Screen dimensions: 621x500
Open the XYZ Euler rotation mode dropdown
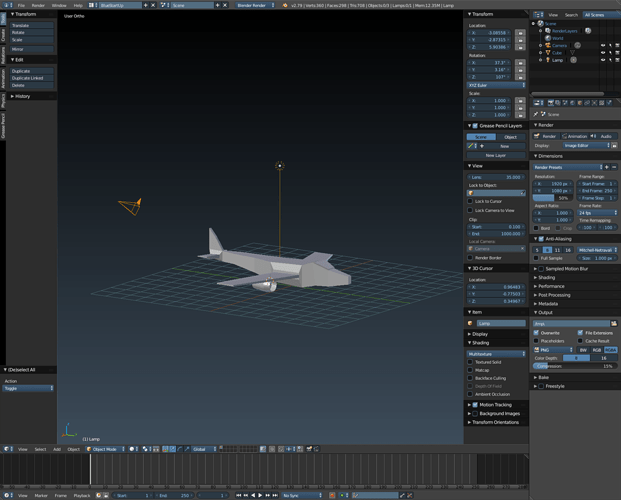coord(496,85)
